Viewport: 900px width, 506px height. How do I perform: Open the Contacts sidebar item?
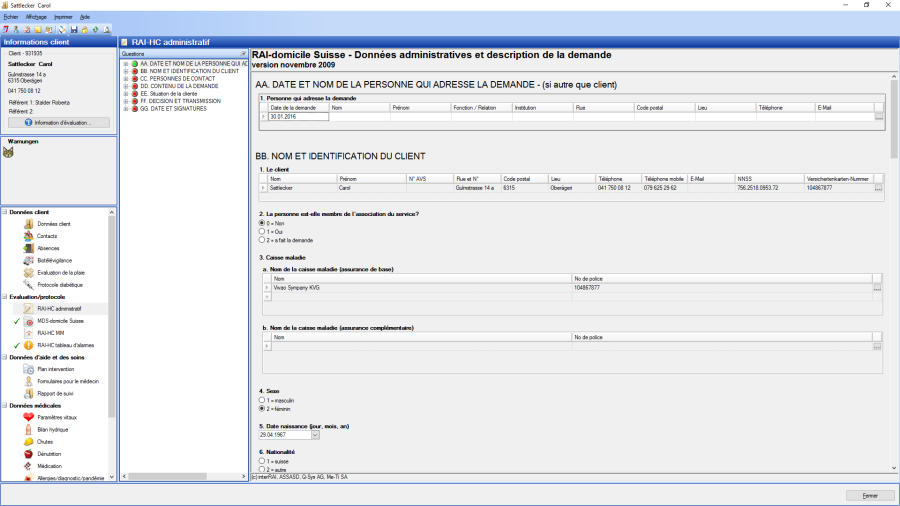pos(46,236)
